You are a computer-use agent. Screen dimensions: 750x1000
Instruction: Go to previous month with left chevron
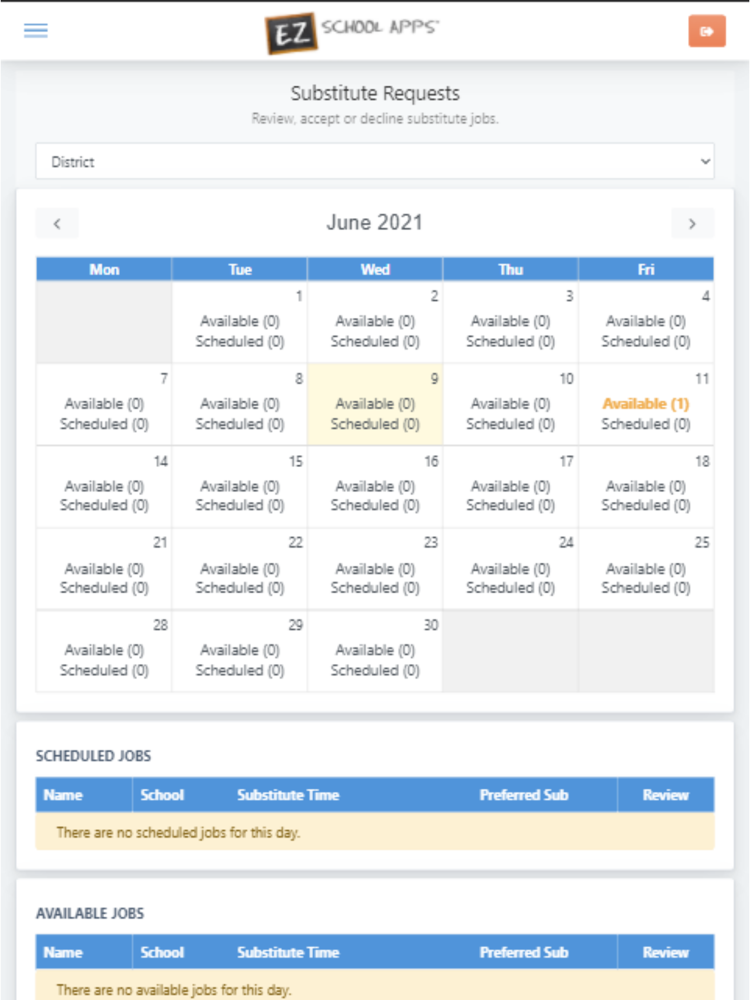coord(57,223)
